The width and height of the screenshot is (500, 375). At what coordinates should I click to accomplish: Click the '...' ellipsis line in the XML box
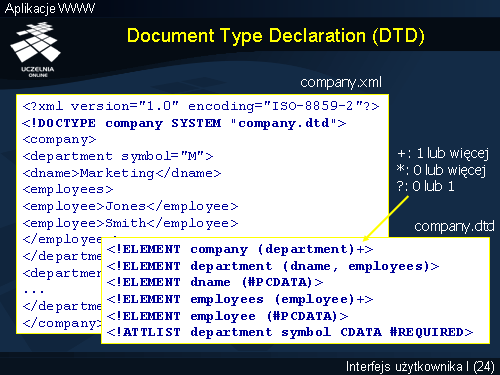[34, 291]
